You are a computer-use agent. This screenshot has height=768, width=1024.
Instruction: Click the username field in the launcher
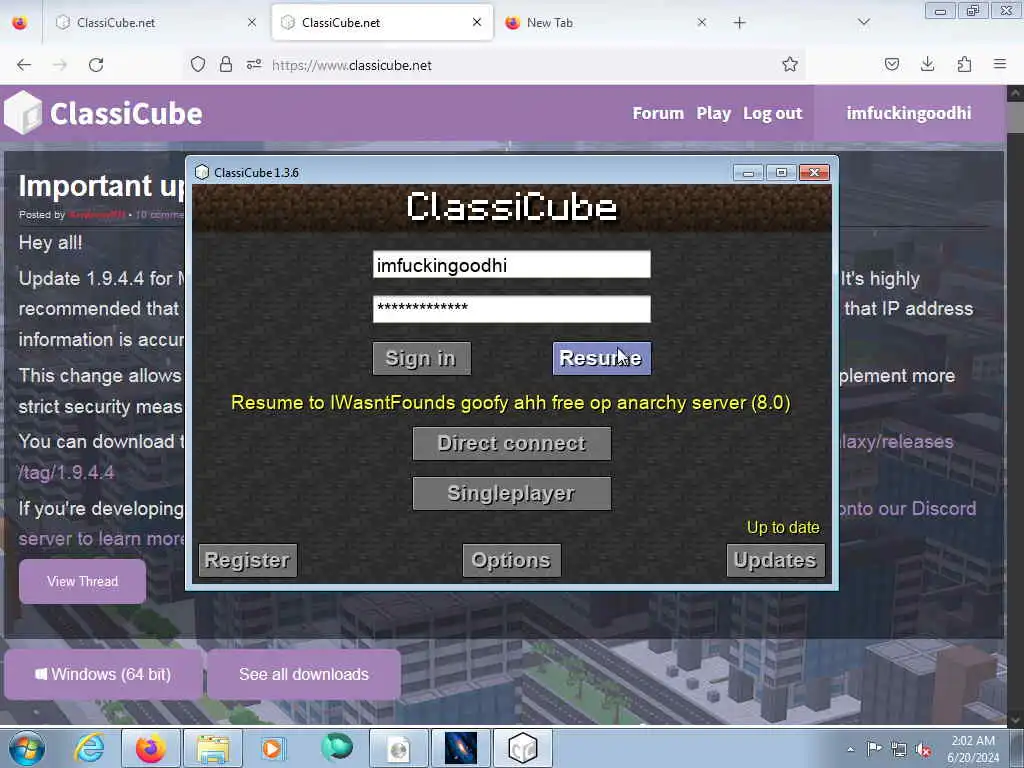(511, 264)
